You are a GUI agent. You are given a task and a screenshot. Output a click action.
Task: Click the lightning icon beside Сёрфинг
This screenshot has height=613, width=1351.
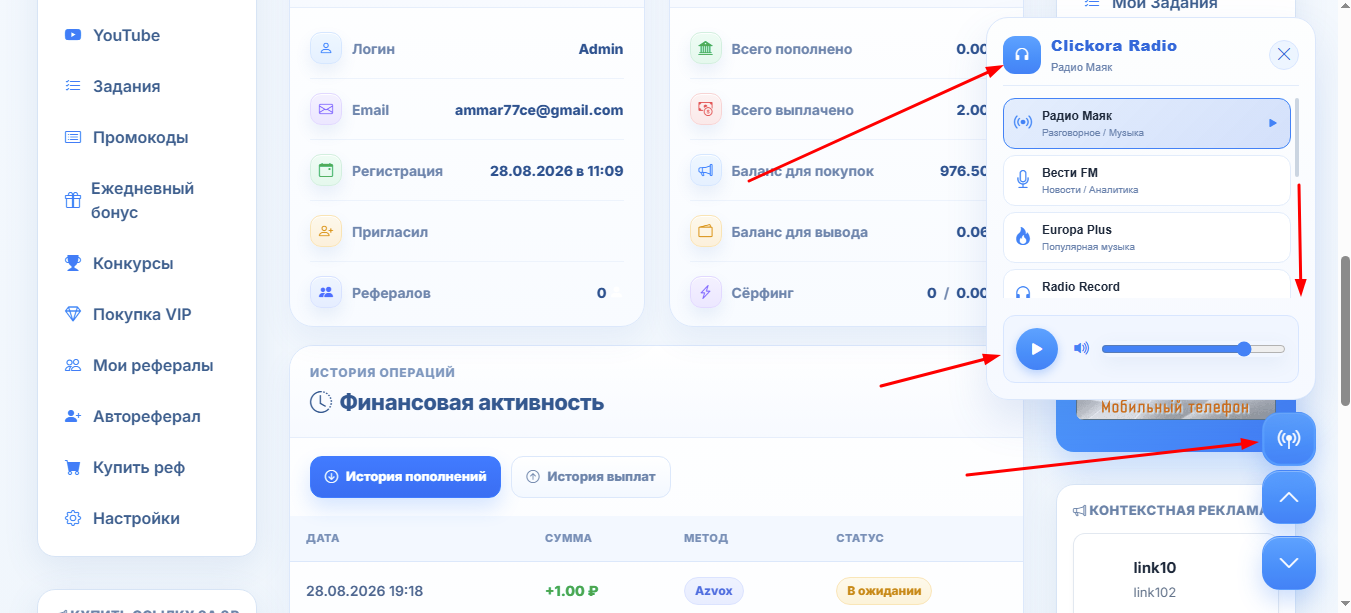[706, 292]
